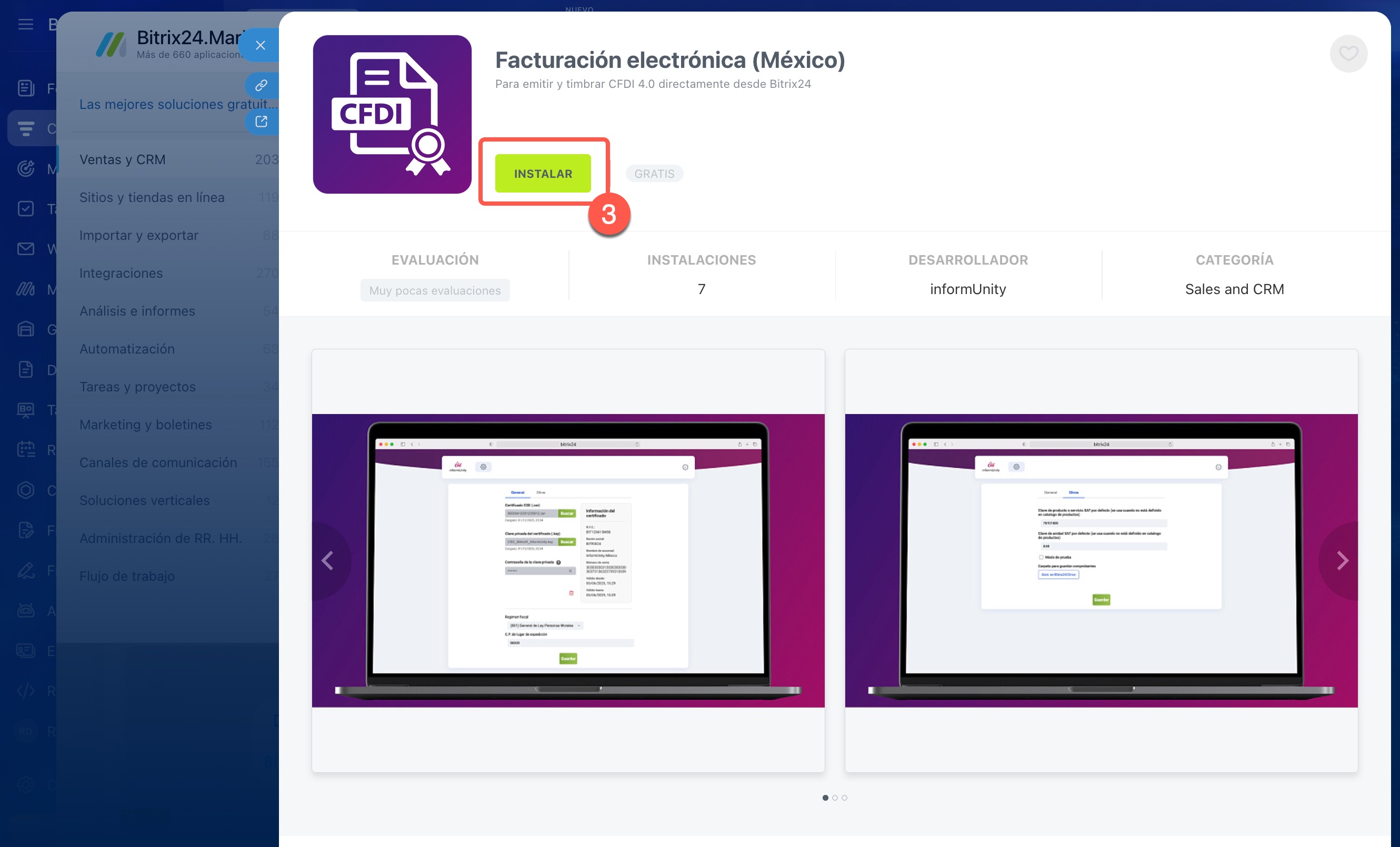Close the app detail slider panel
The width and height of the screenshot is (1400, 847).
pos(261,45)
